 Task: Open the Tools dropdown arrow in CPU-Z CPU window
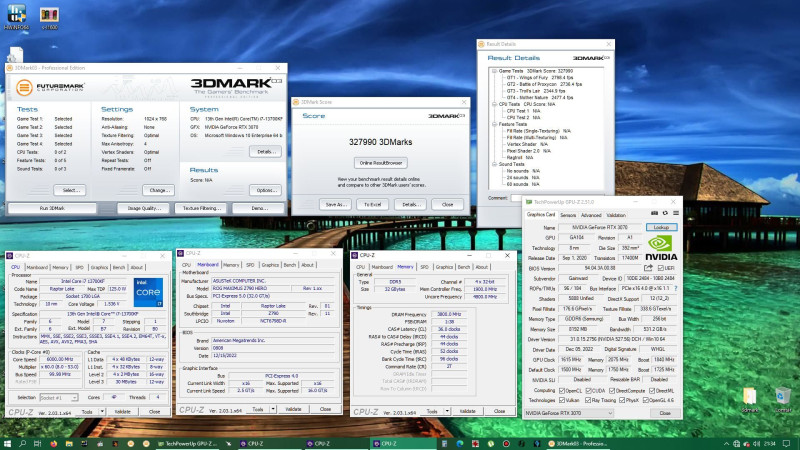pyautogui.click(x=102, y=411)
